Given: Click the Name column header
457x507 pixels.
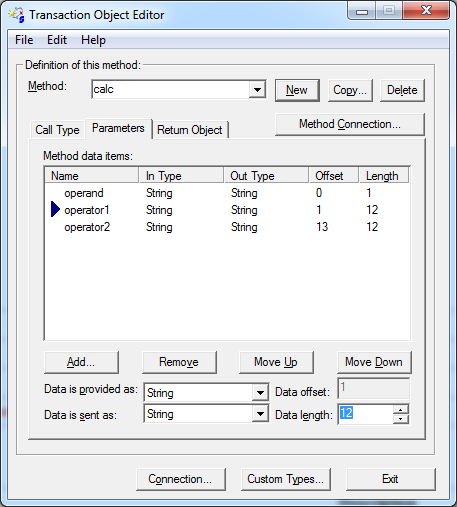Looking at the screenshot, I should [x=92, y=175].
